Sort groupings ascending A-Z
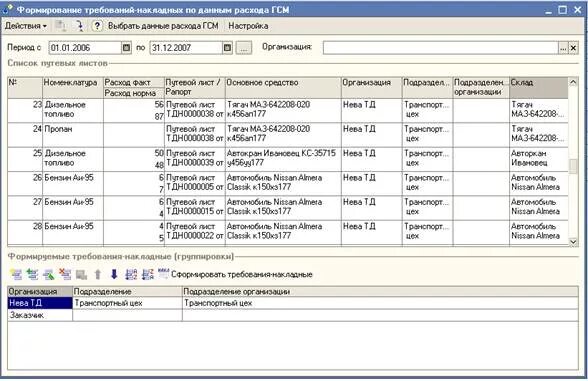The height and width of the screenshot is (381, 588). pos(131,274)
